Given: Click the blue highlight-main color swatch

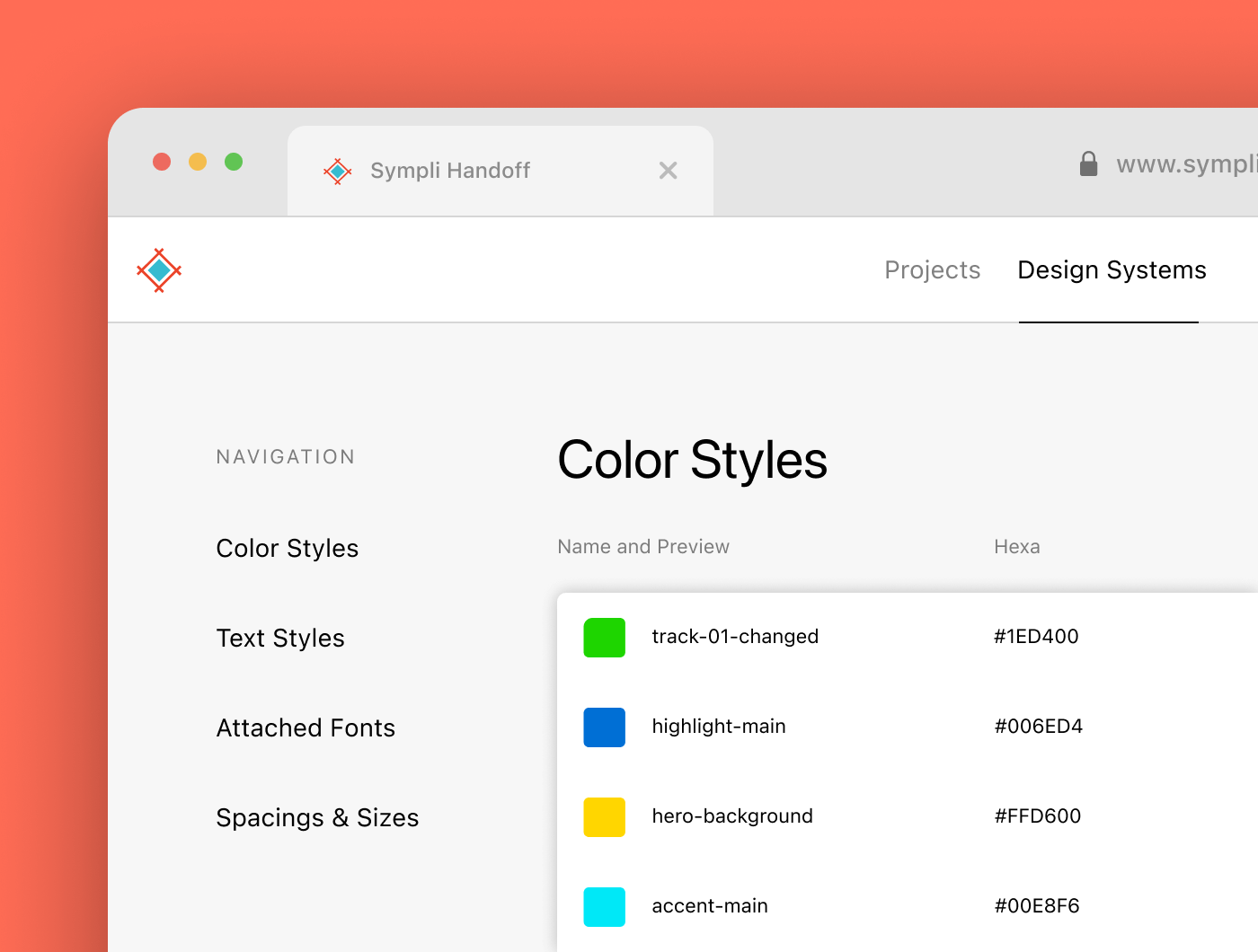Looking at the screenshot, I should pos(605,727).
